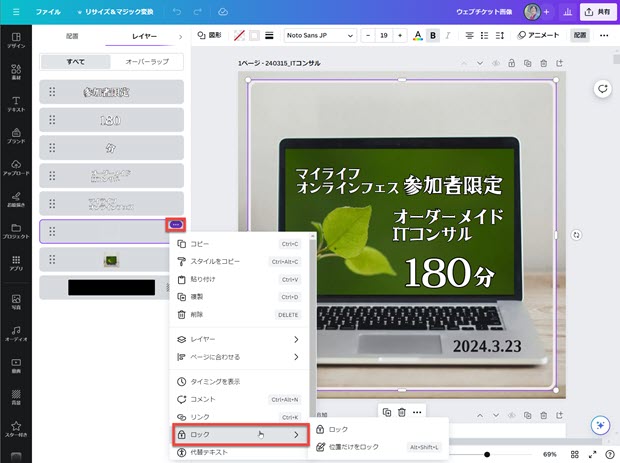Screen dimensions: 620x463
Task: Click the Magic assistant sparkle button
Action: click(x=600, y=424)
